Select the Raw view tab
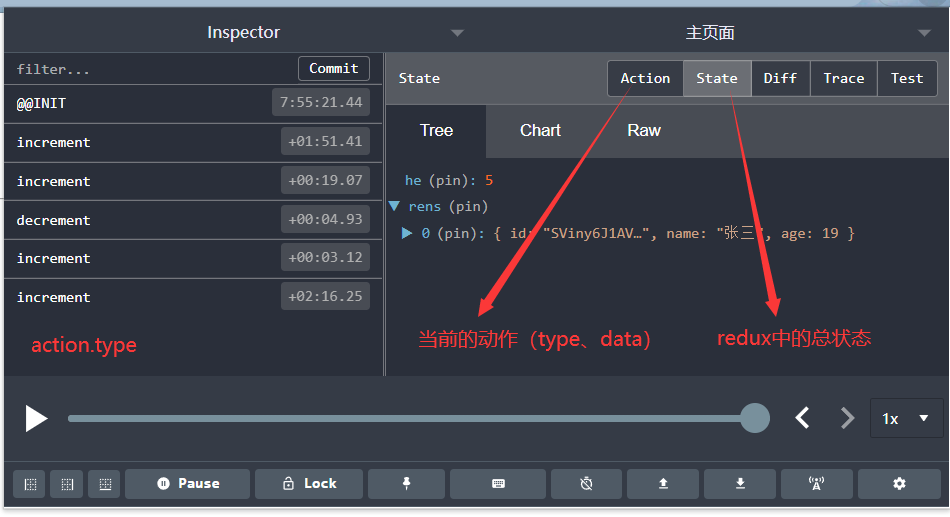Image resolution: width=950 pixels, height=517 pixels. click(643, 130)
